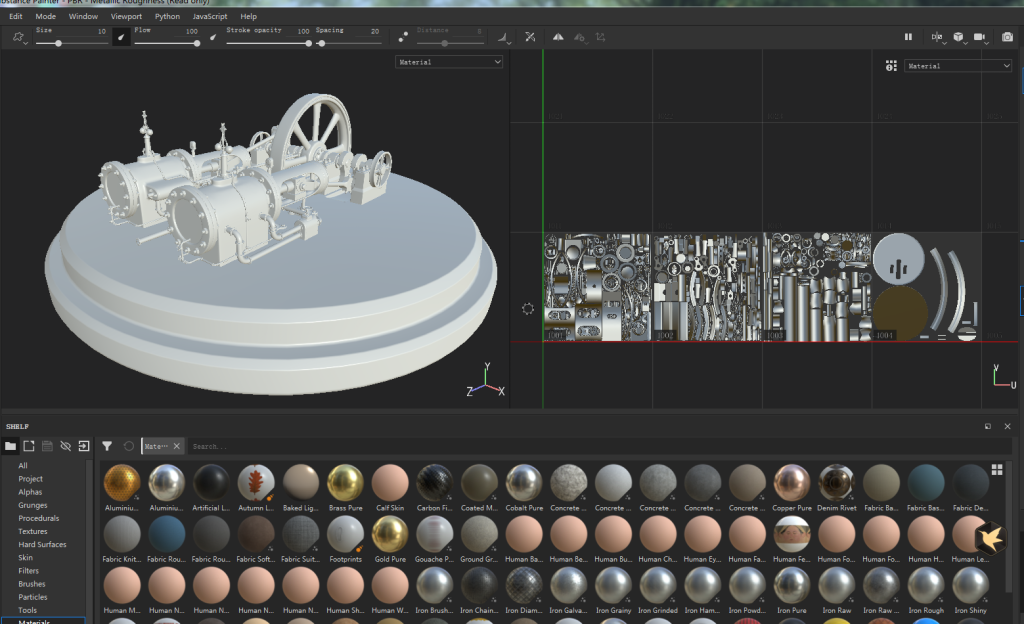This screenshot has width=1024, height=624.
Task: Open the perspective projection cube dropdown
Action: [x=959, y=38]
